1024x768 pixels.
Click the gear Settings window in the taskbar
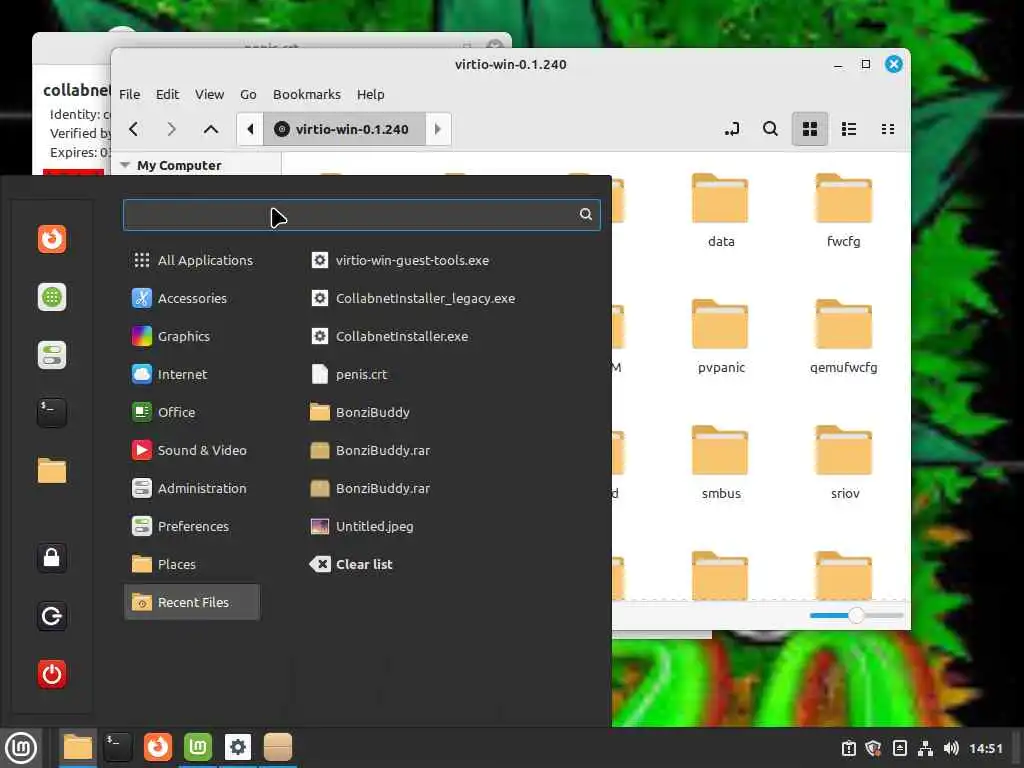(238, 748)
